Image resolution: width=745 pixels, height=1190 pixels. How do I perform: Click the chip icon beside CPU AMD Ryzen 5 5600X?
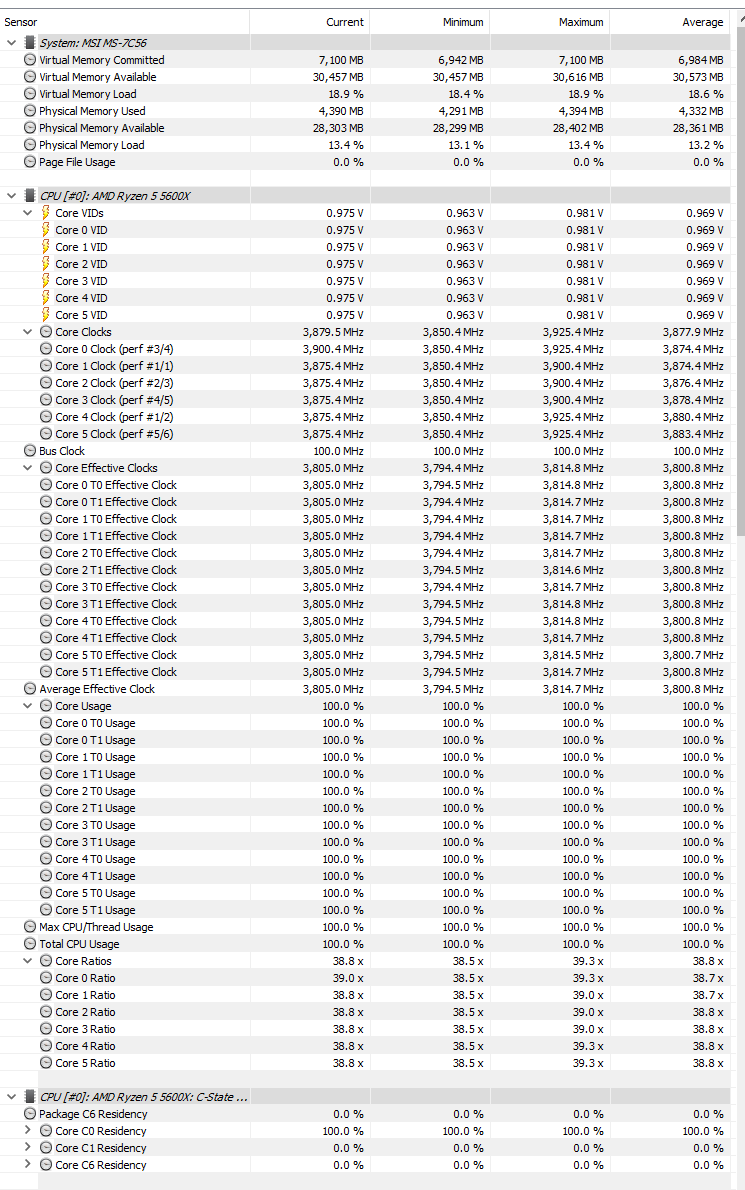pos(30,196)
